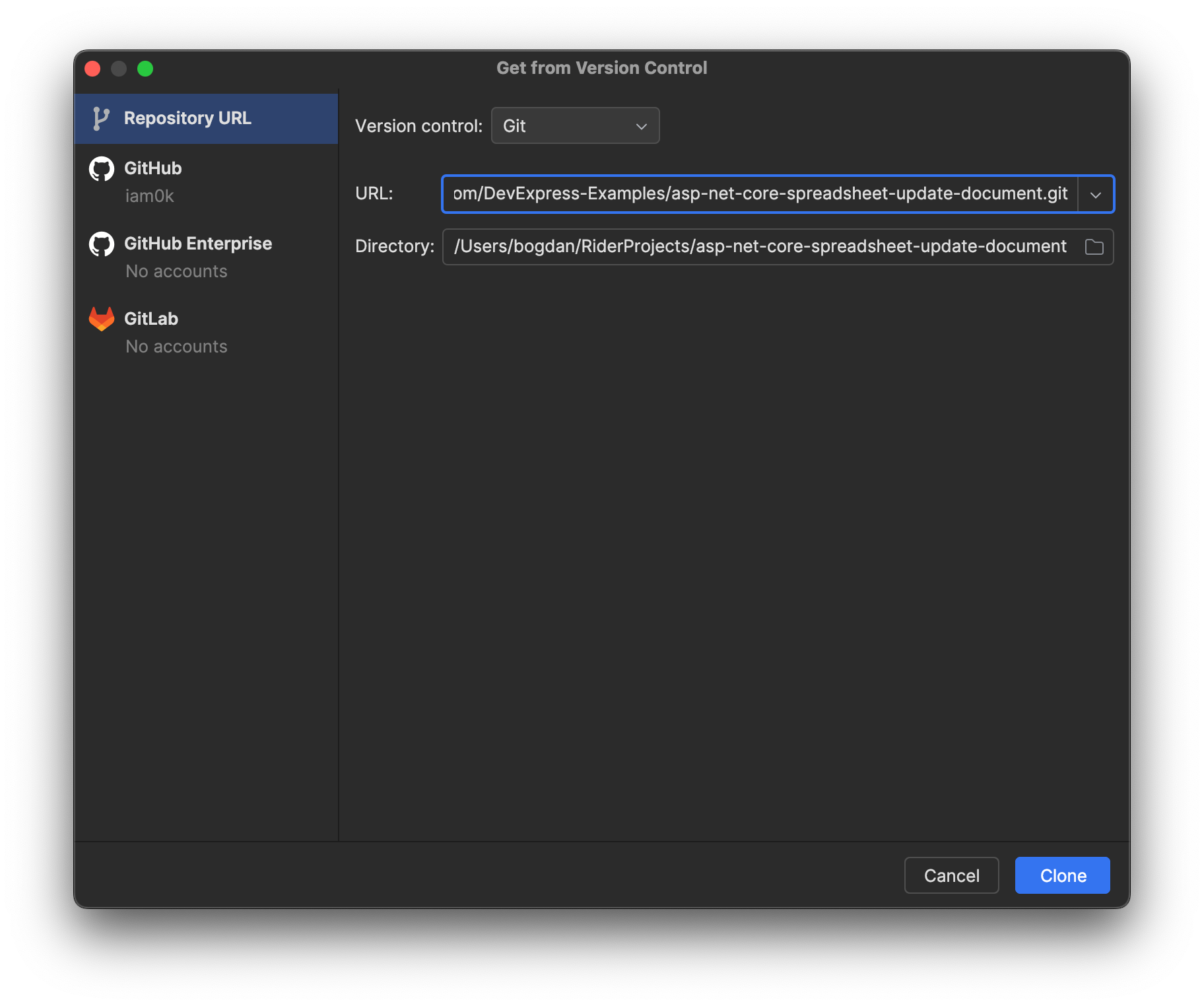Screen dimensions: 1204x1006
Task: Select the Repository URL tab
Action: pyautogui.click(x=187, y=119)
